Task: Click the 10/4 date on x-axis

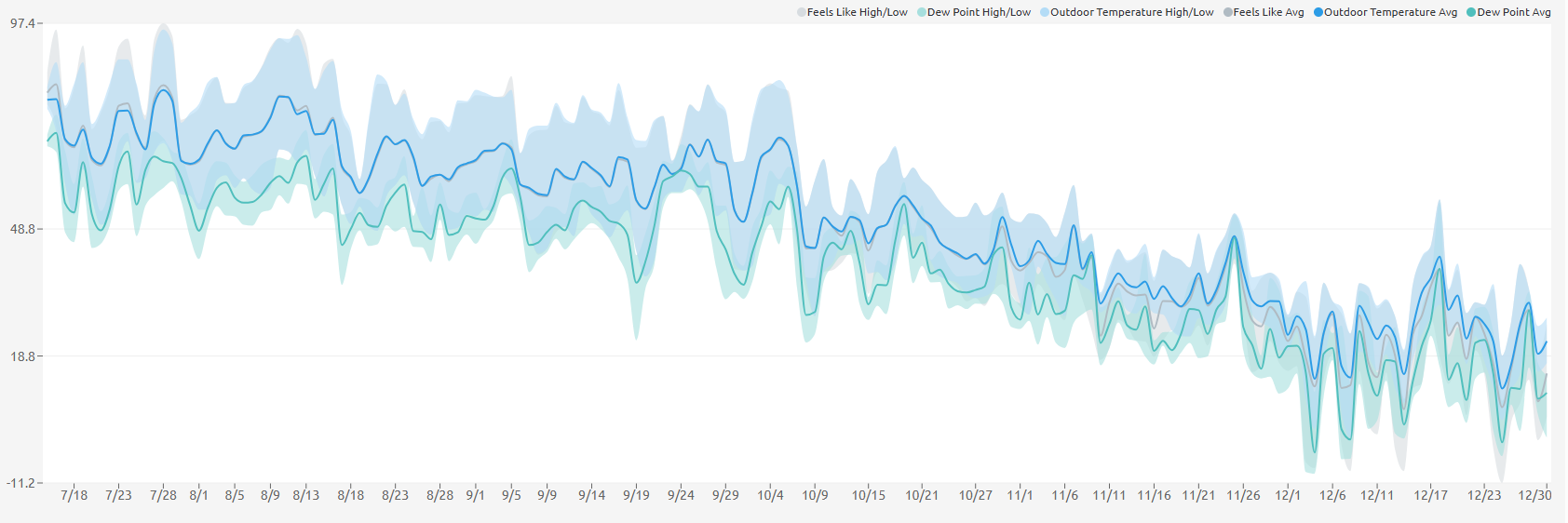Action: (770, 495)
